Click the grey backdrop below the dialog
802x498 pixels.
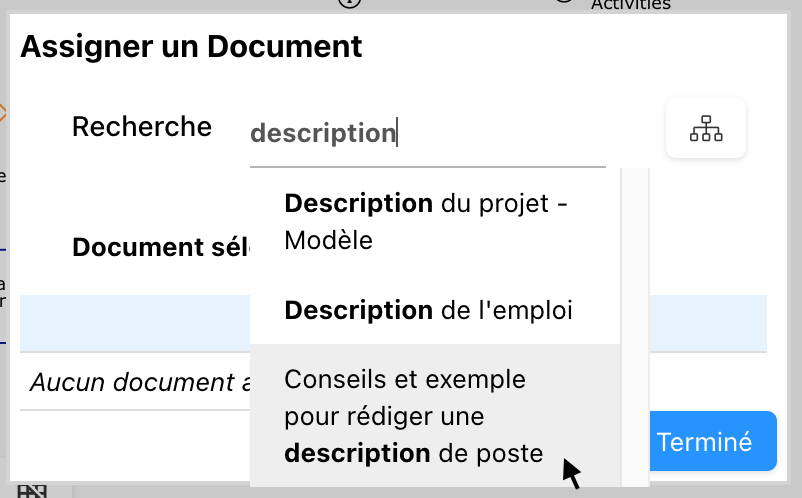[400, 491]
